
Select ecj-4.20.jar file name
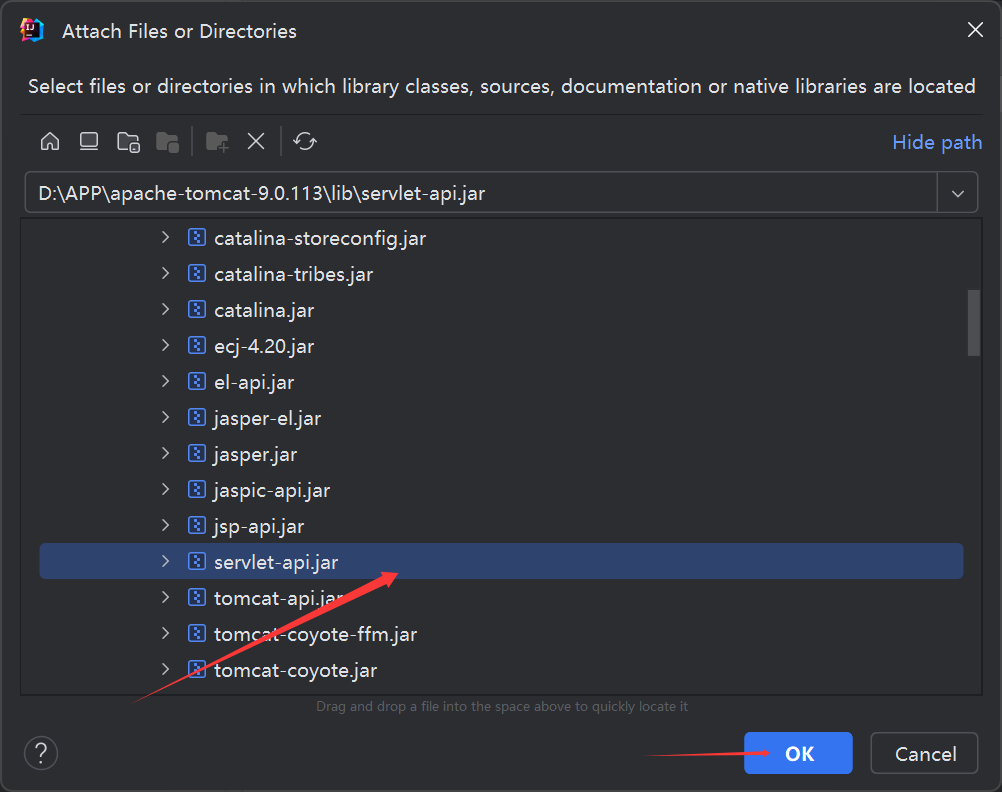(x=264, y=346)
